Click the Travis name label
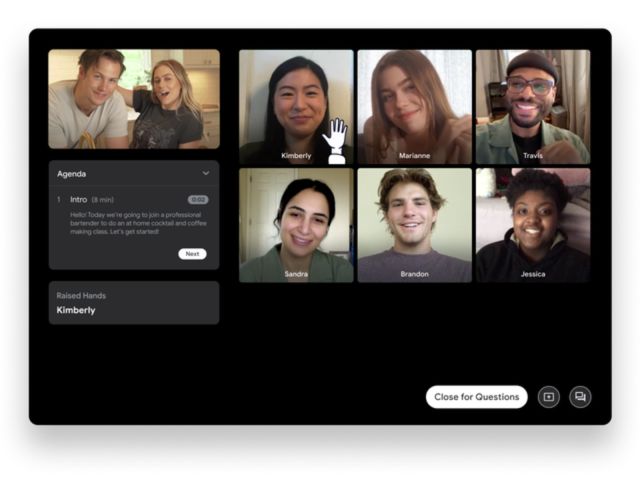 tap(532, 156)
